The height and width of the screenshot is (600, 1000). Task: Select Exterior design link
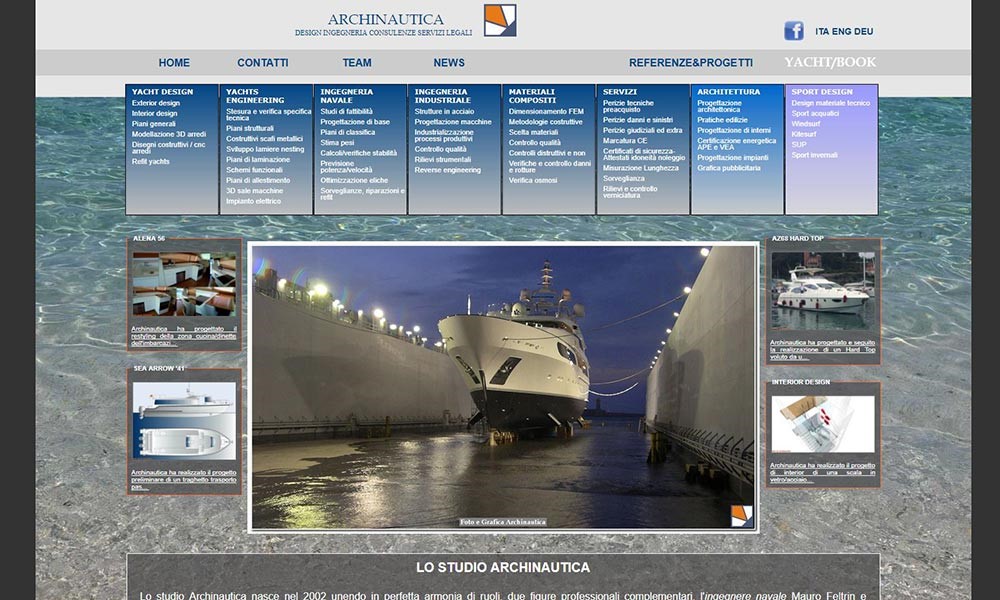tap(156, 103)
